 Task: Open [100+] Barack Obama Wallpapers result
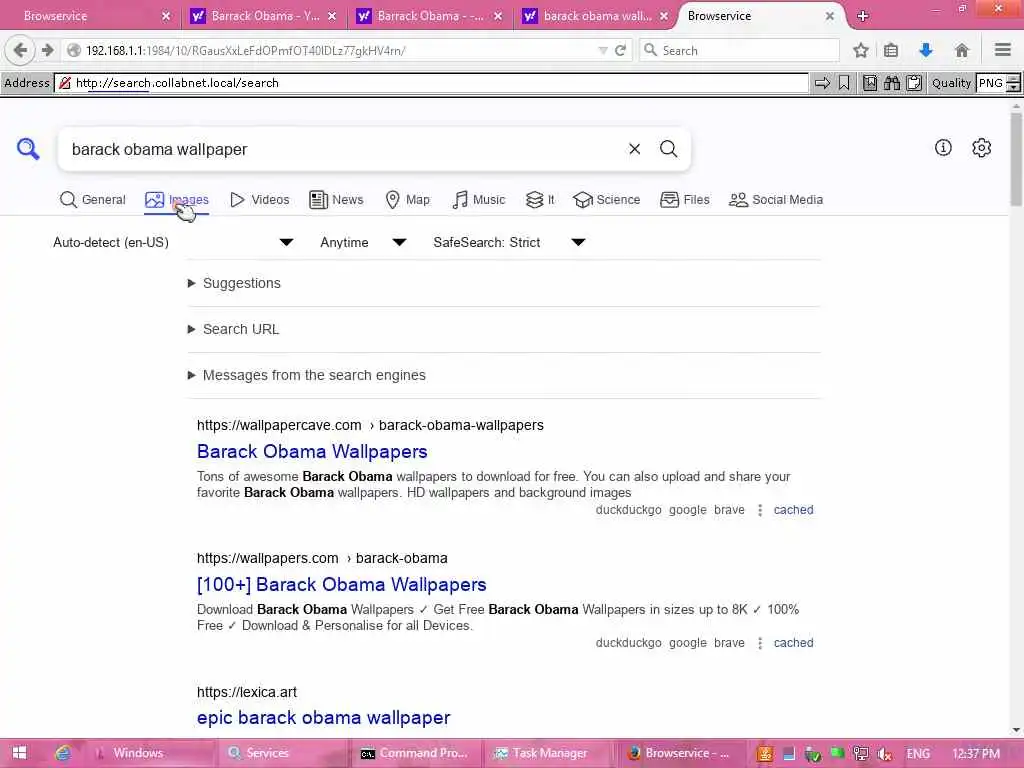click(342, 584)
